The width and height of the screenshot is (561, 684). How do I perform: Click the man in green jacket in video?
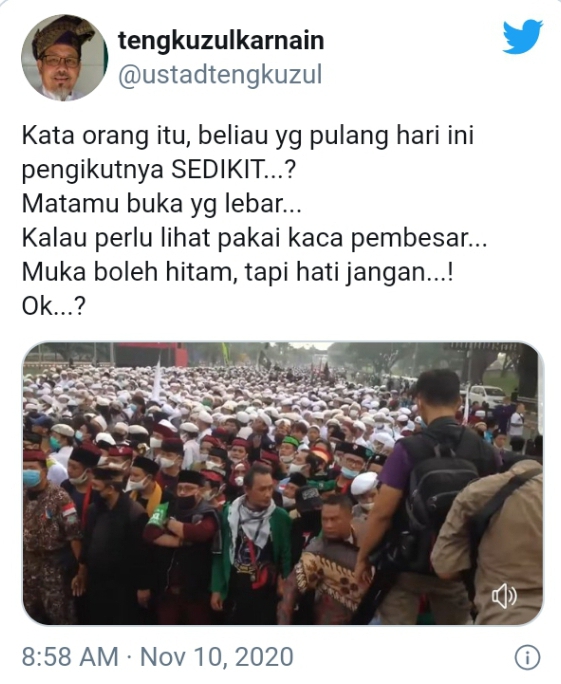tap(252, 541)
